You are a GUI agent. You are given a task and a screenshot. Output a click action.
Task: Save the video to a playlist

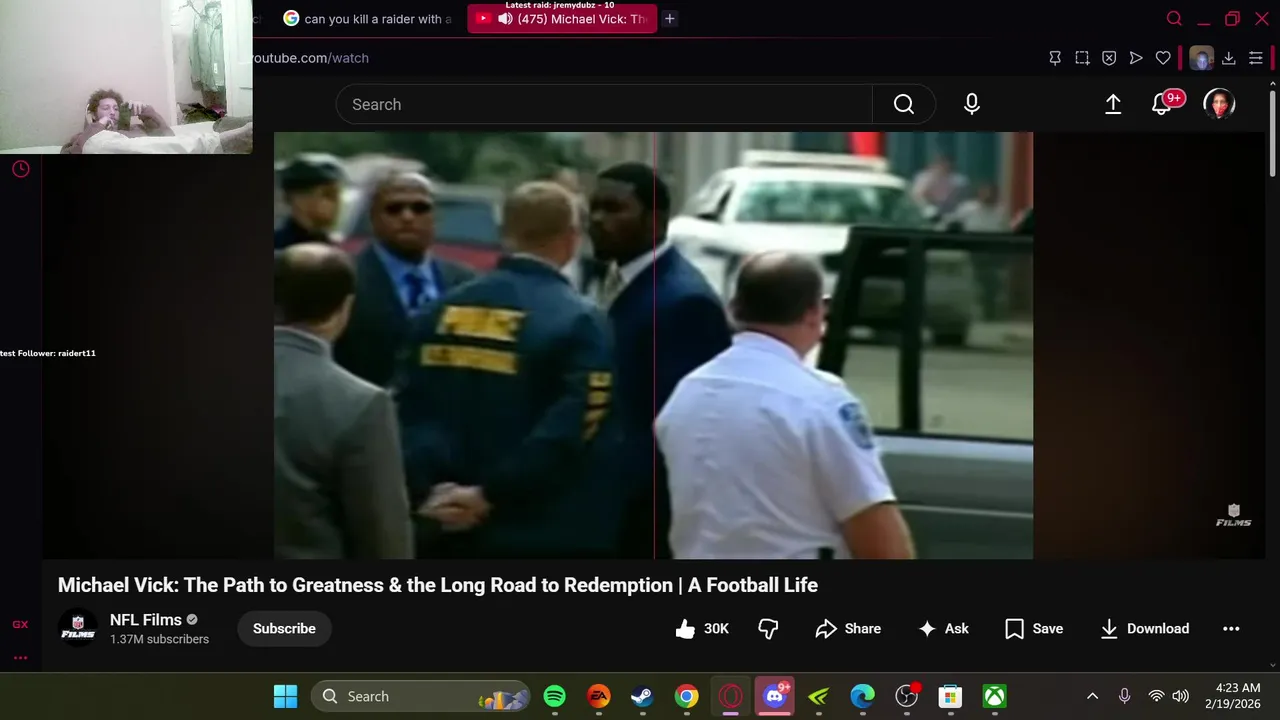click(x=1034, y=629)
